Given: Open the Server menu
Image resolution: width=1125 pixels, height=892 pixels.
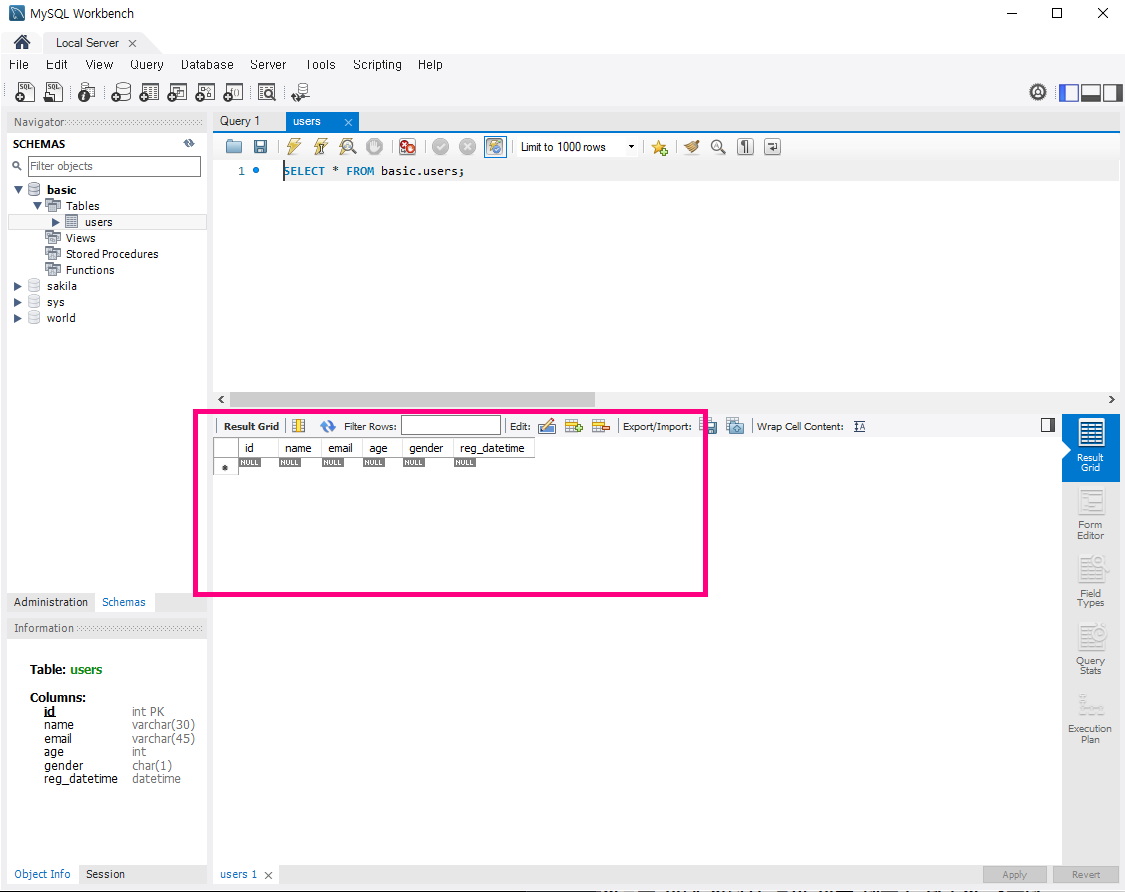Looking at the screenshot, I should coord(268,65).
